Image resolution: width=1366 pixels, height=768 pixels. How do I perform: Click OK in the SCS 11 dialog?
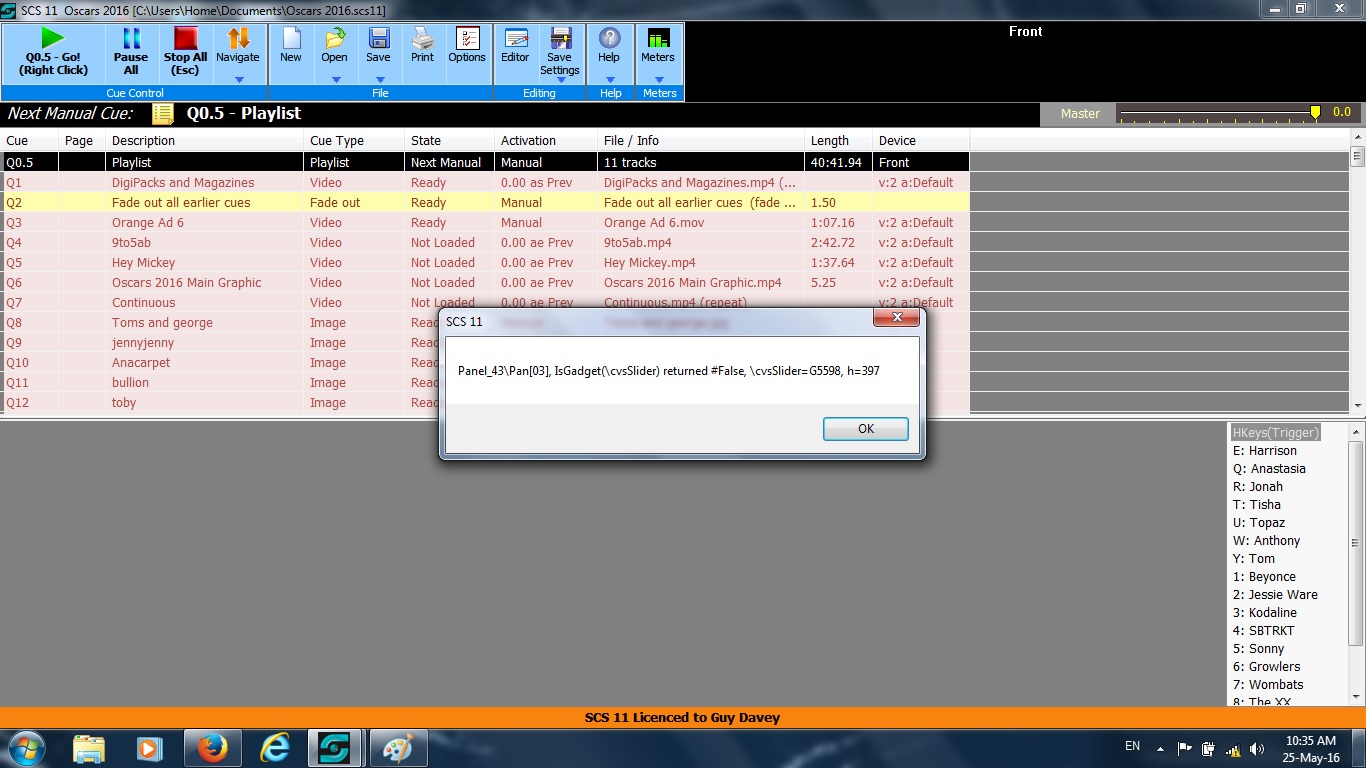coord(865,429)
